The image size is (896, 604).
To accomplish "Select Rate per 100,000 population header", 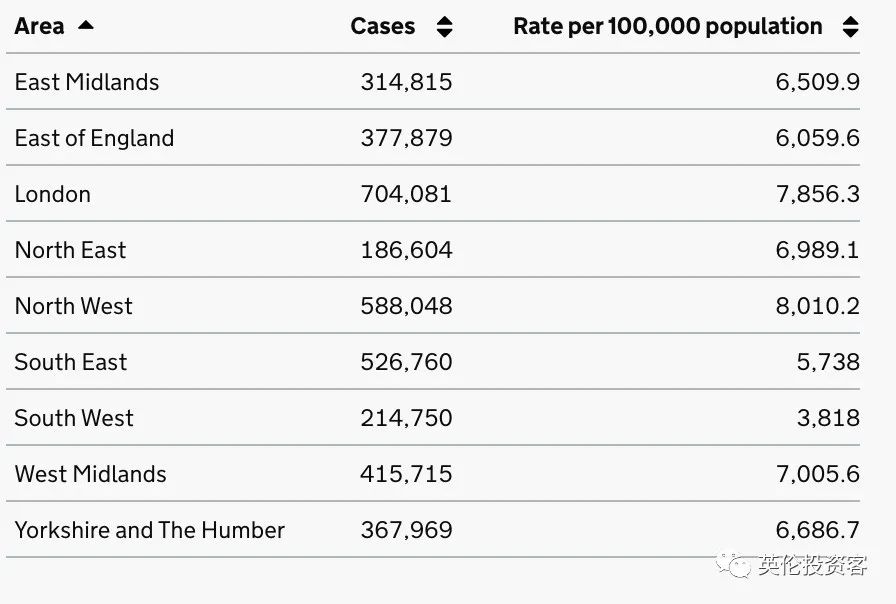I will (x=667, y=27).
